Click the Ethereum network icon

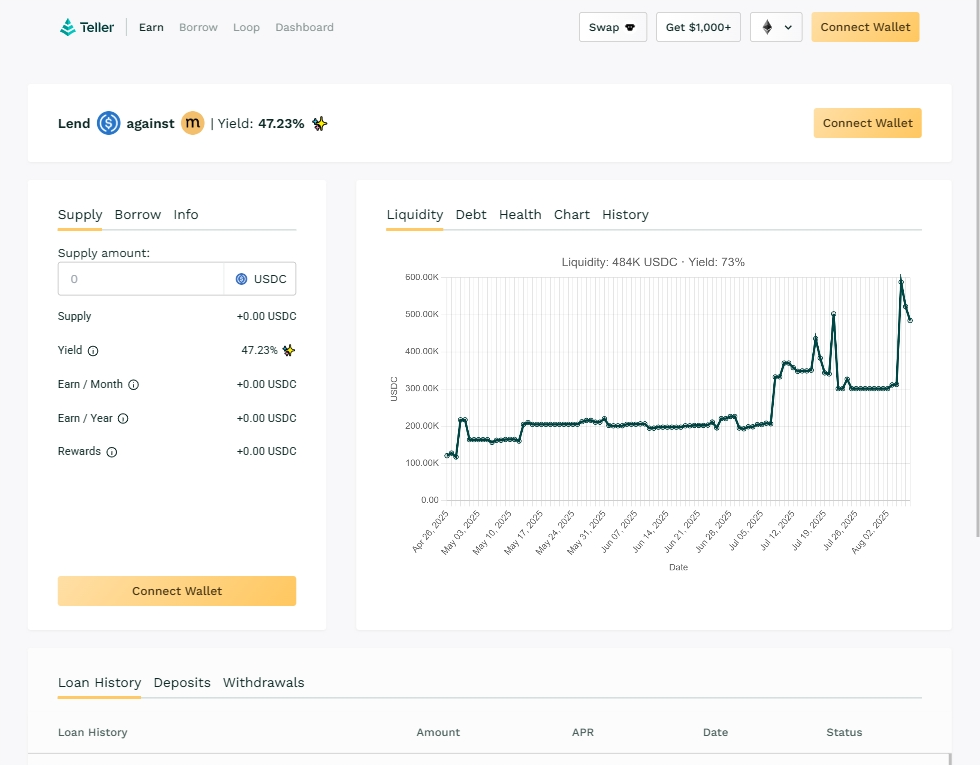pos(768,27)
